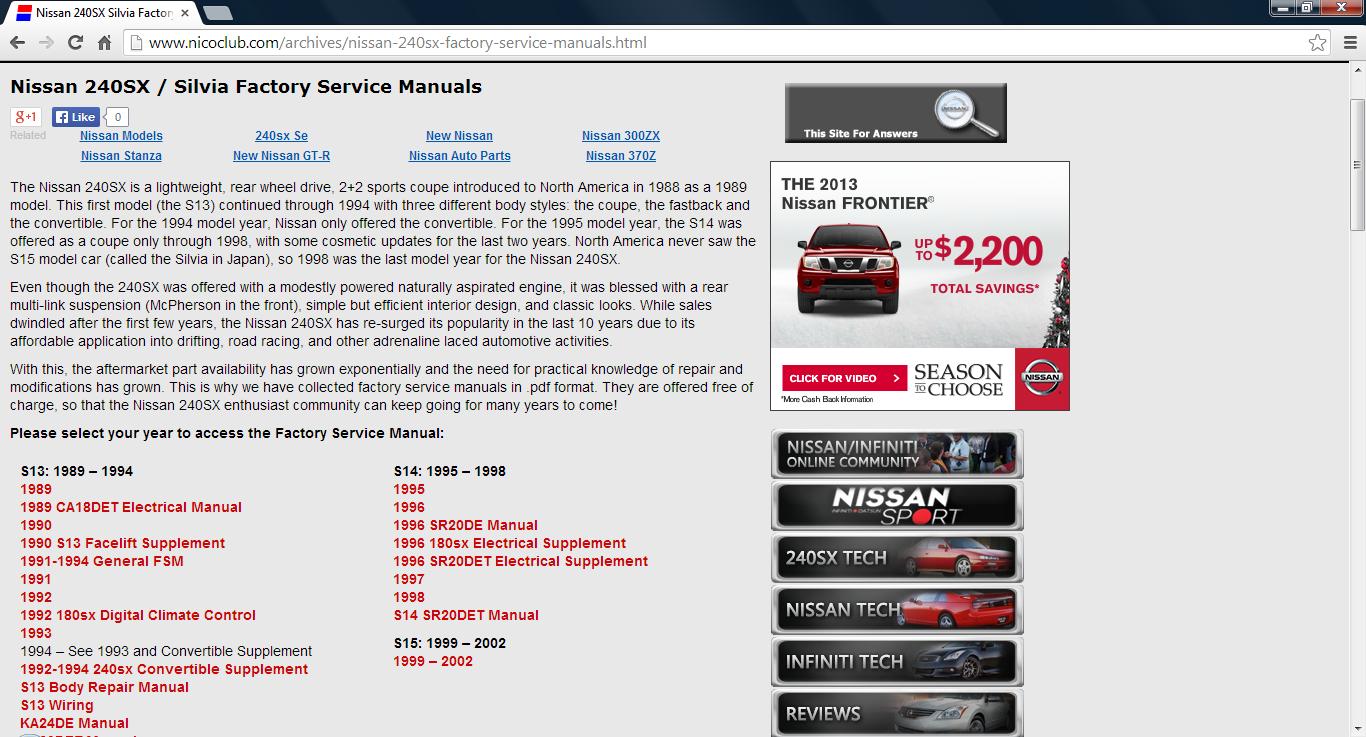The width and height of the screenshot is (1366, 737).
Task: Go back with the browser Back arrow
Action: (17, 43)
